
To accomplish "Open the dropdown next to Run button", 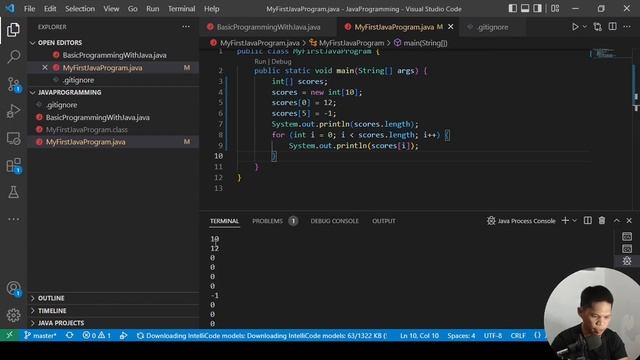I will pos(584,27).
